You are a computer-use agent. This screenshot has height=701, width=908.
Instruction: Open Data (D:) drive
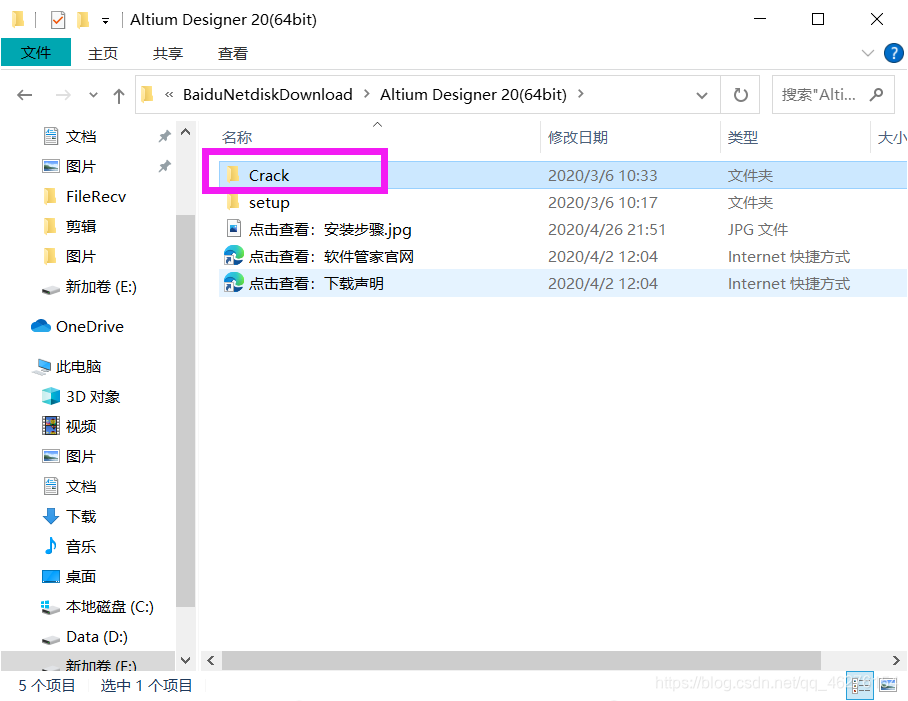(x=97, y=637)
